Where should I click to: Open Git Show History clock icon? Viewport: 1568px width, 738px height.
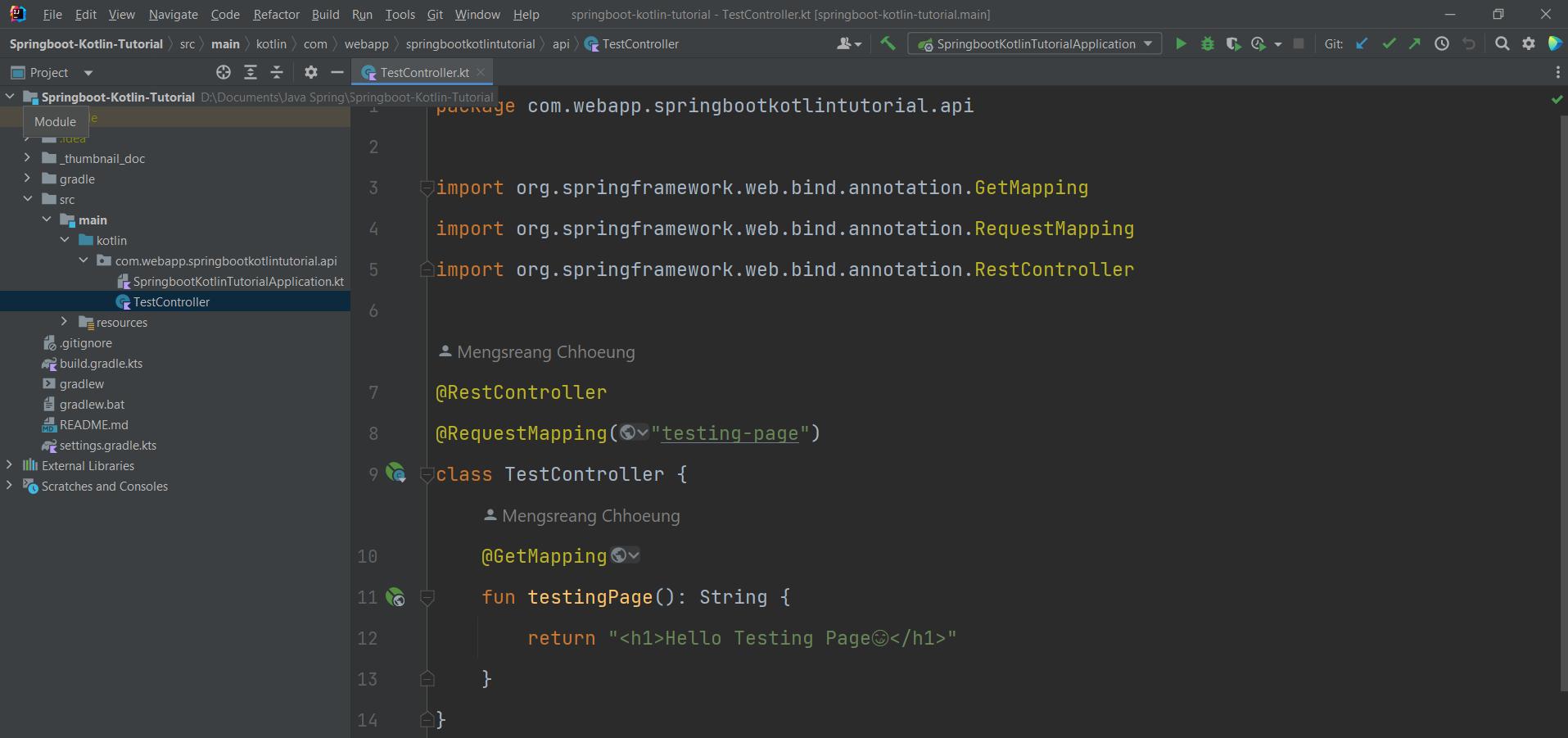1442,43
